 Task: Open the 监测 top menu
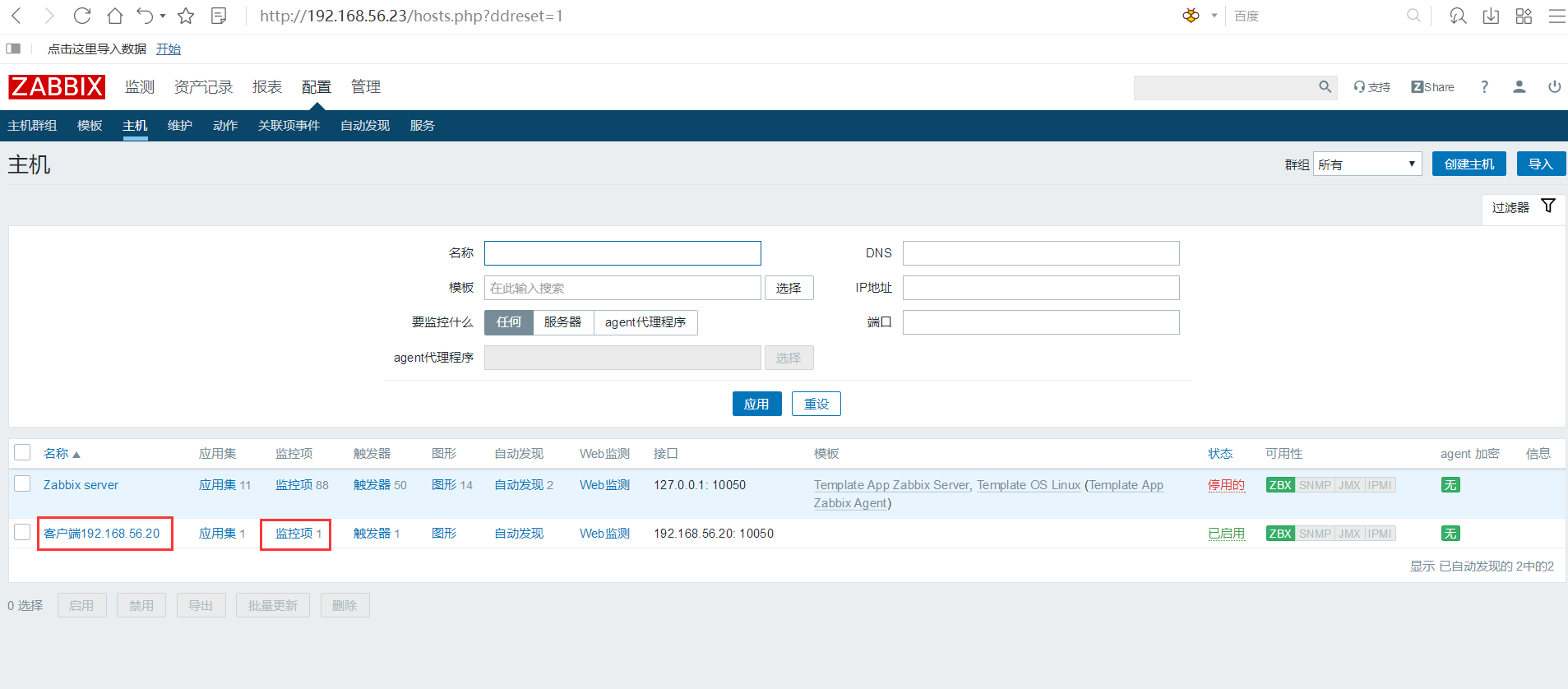140,87
